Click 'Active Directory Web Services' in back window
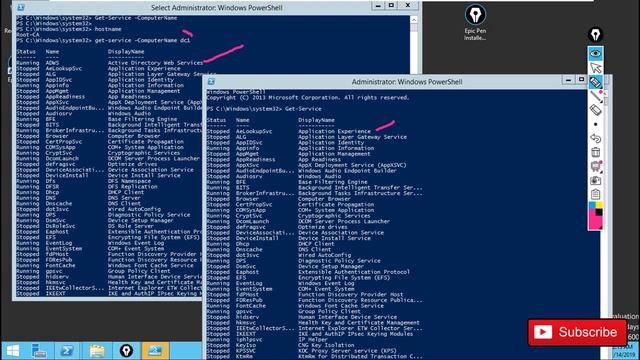 (x=155, y=63)
